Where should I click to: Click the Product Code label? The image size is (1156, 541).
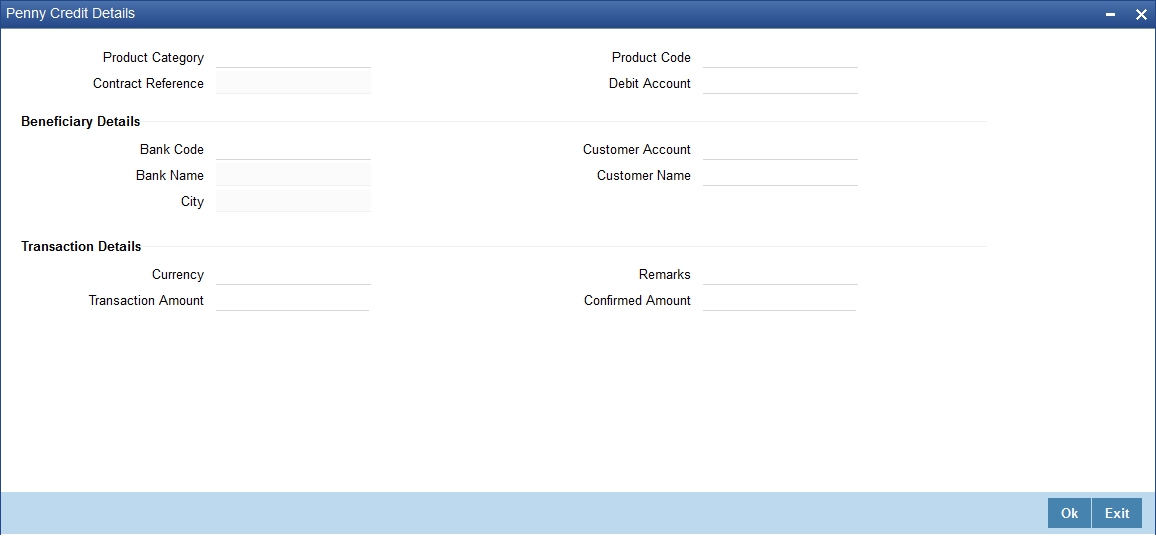point(651,57)
